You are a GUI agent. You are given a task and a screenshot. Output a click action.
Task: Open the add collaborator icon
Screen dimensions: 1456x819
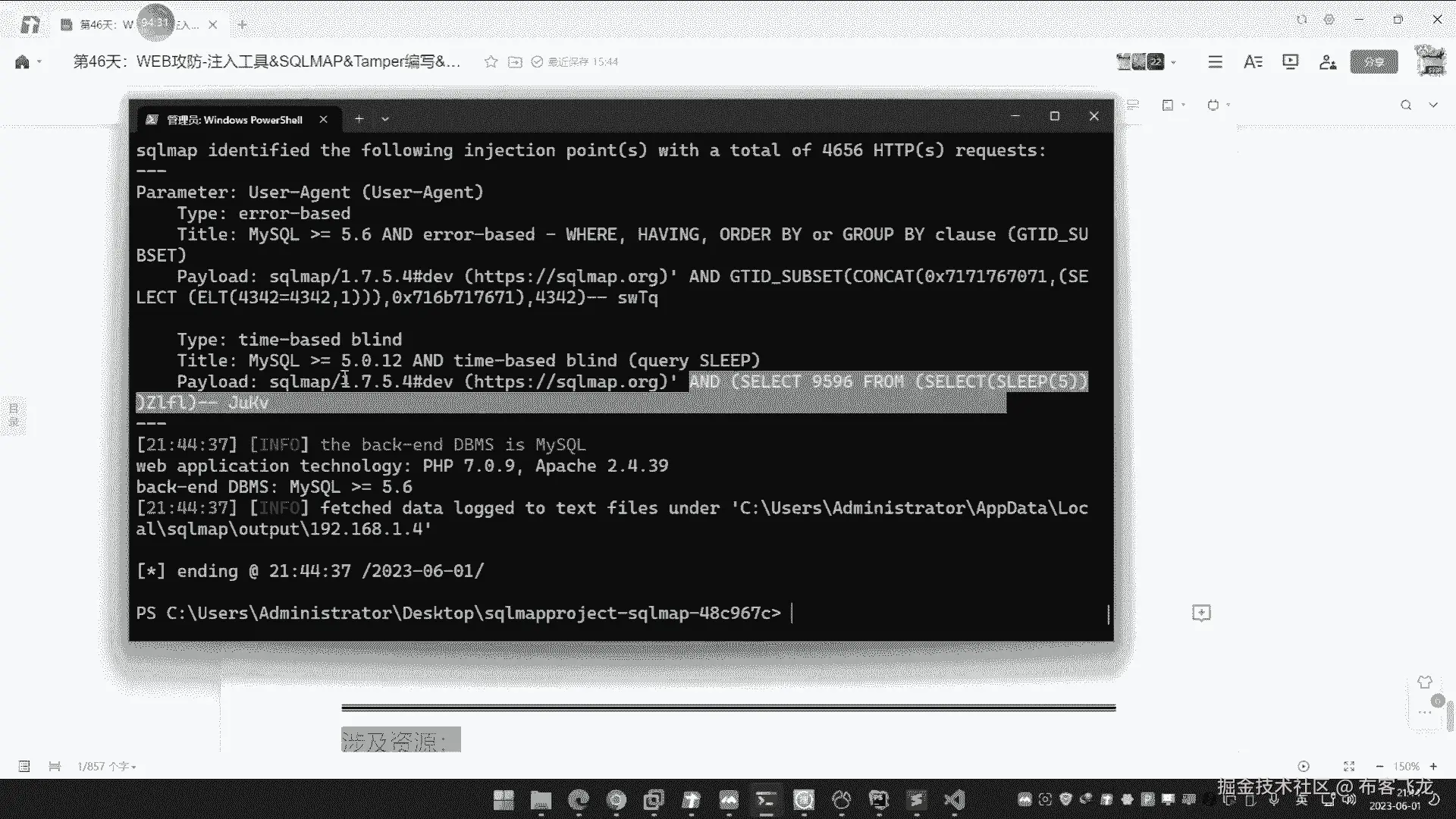pyautogui.click(x=1327, y=62)
